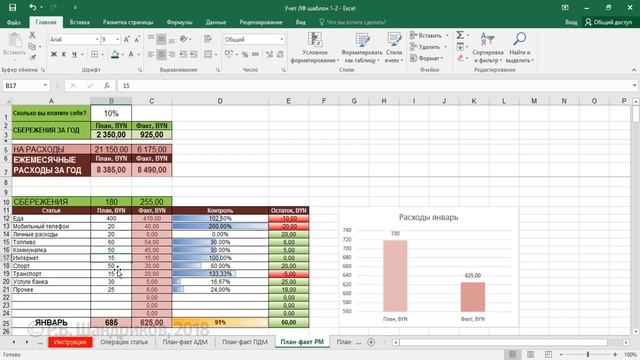Viewport: 640px width, 360px height.
Task: Click the Вход sign-in link
Action: 571,22
